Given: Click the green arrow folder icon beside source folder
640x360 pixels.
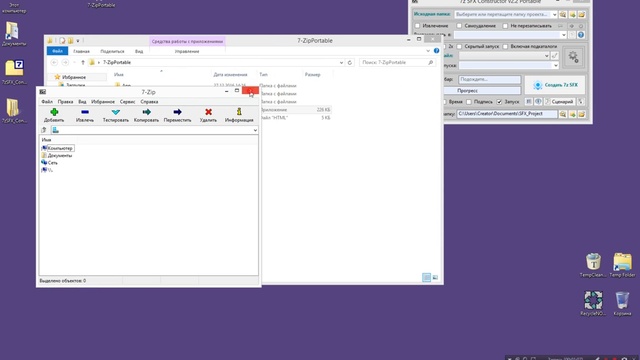Looking at the screenshot, I should click(573, 15).
